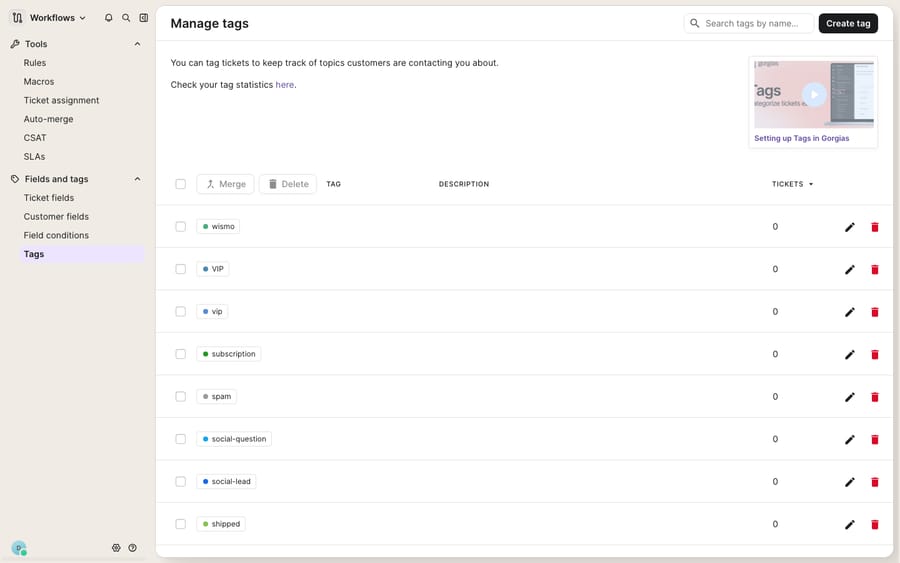Screen dimensions: 900x563
Task: Click the shipped tag label
Action: click(x=221, y=524)
